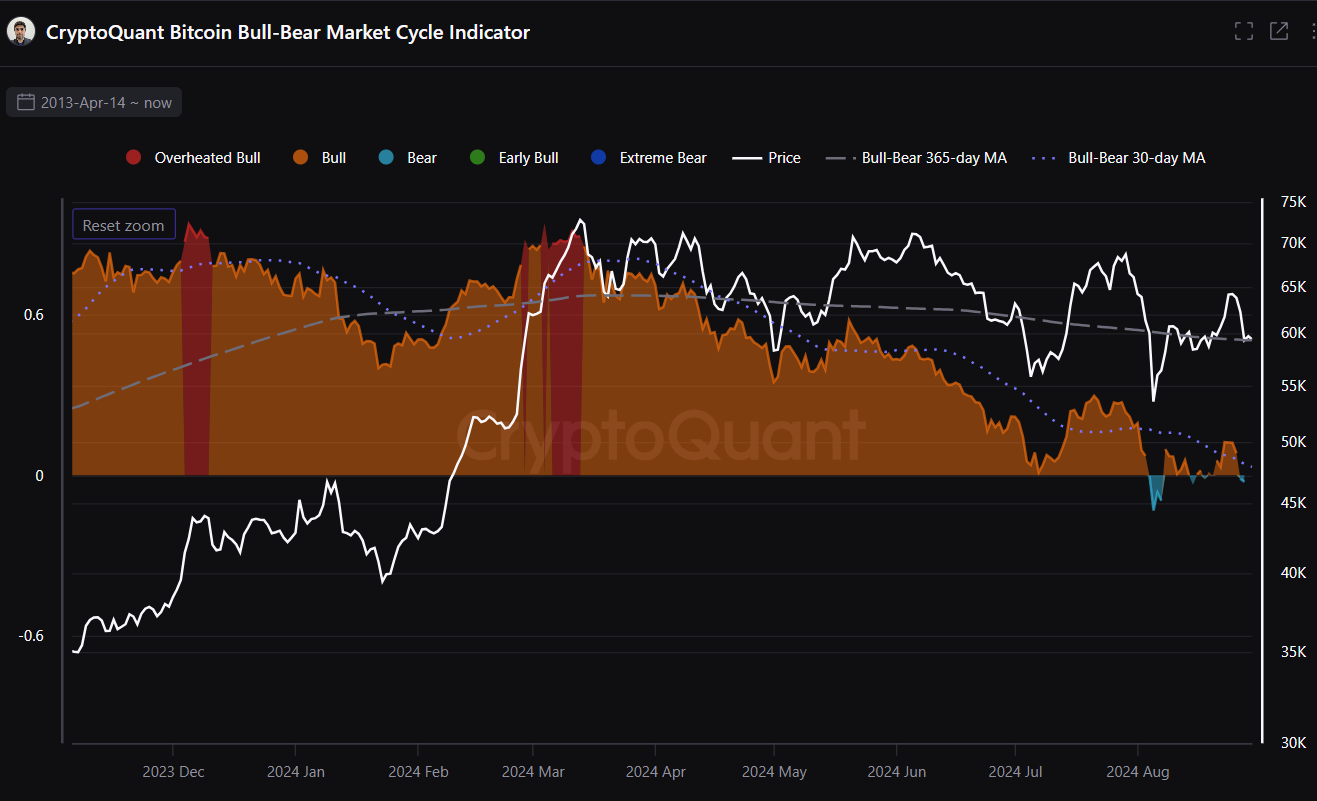Open chart in new window icon
This screenshot has width=1317, height=801.
point(1279,31)
